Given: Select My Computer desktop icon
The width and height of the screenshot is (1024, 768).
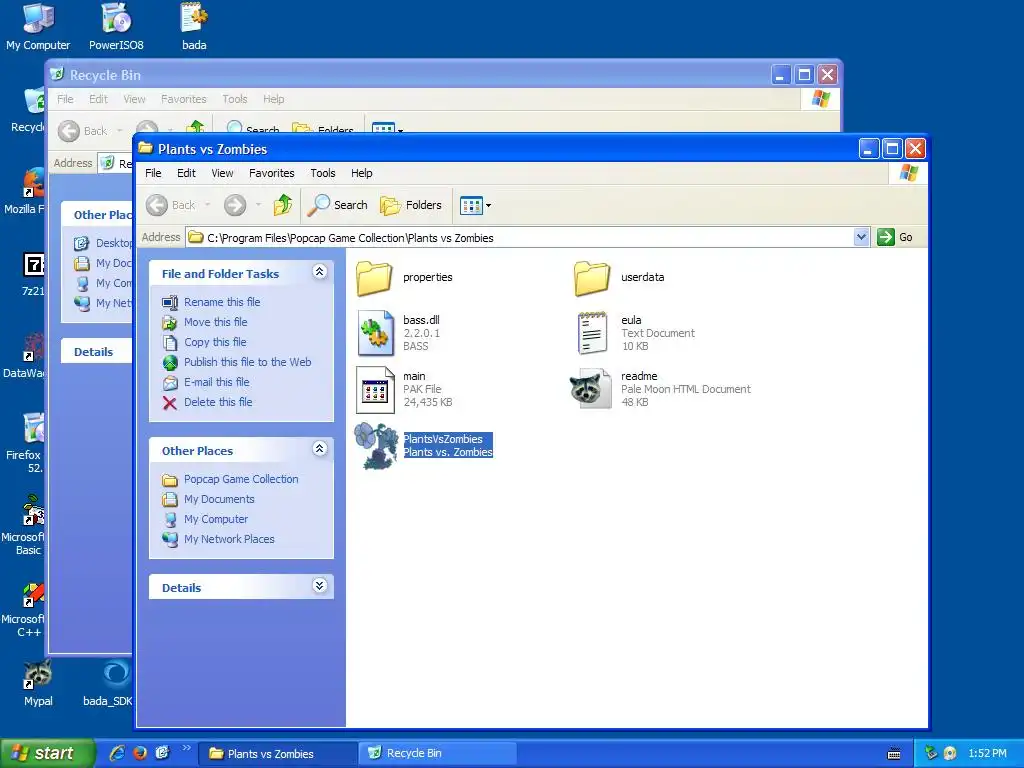Looking at the screenshot, I should pyautogui.click(x=38, y=27).
